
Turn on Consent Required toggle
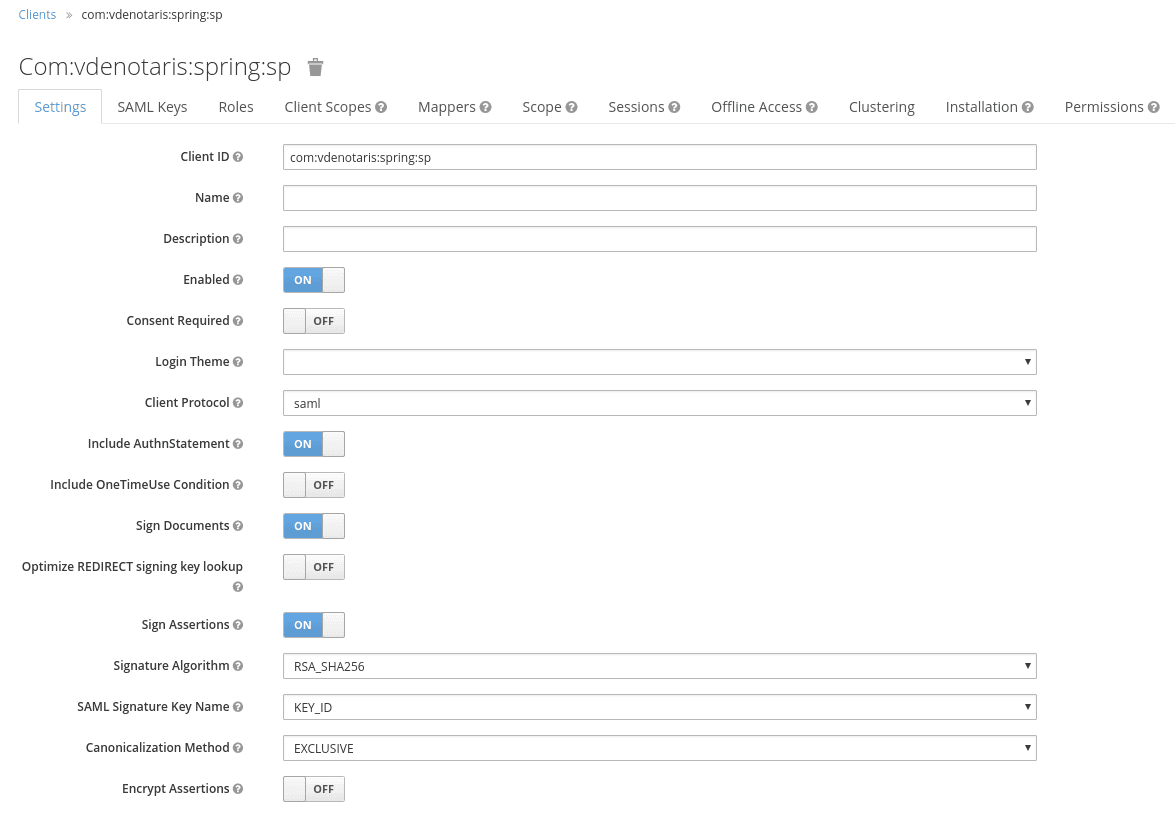(314, 321)
